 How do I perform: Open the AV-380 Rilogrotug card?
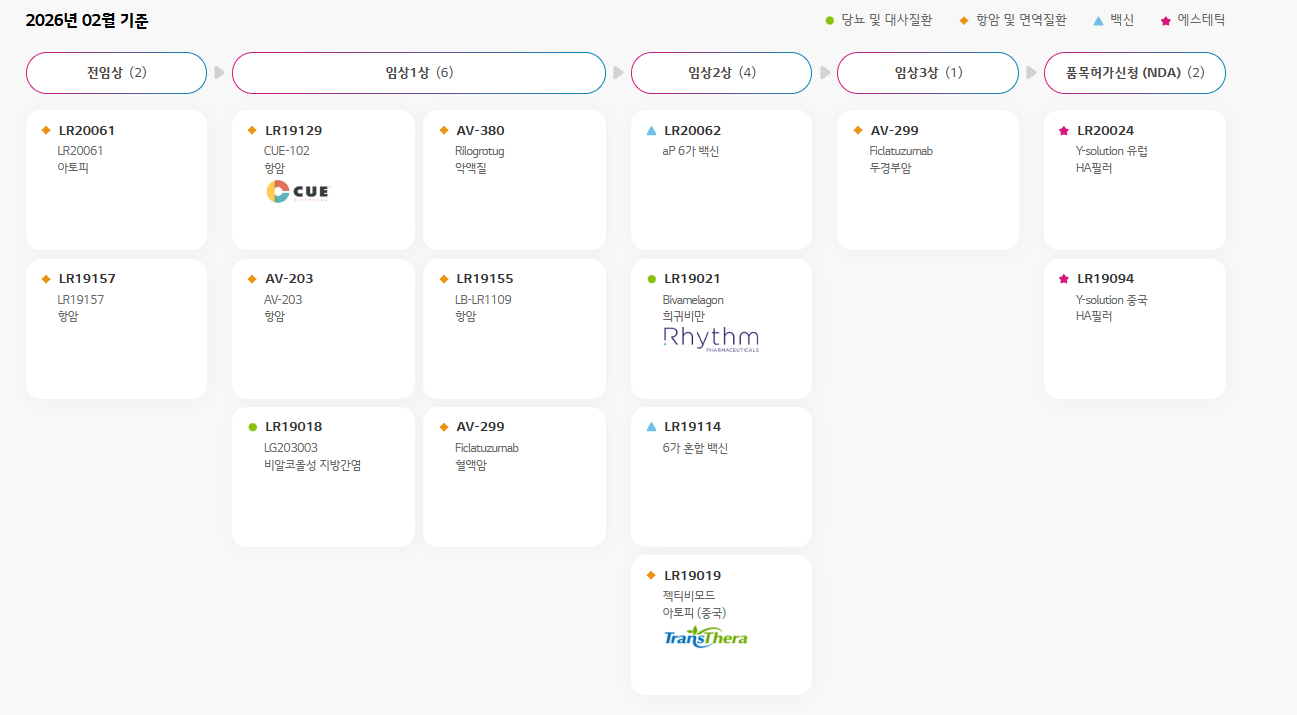click(x=514, y=180)
